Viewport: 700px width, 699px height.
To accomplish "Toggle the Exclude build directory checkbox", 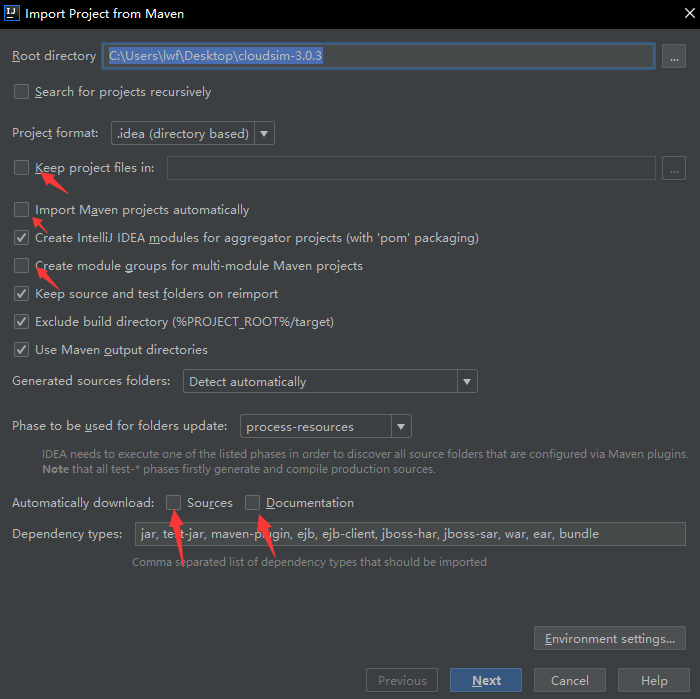I will pyautogui.click(x=21, y=321).
